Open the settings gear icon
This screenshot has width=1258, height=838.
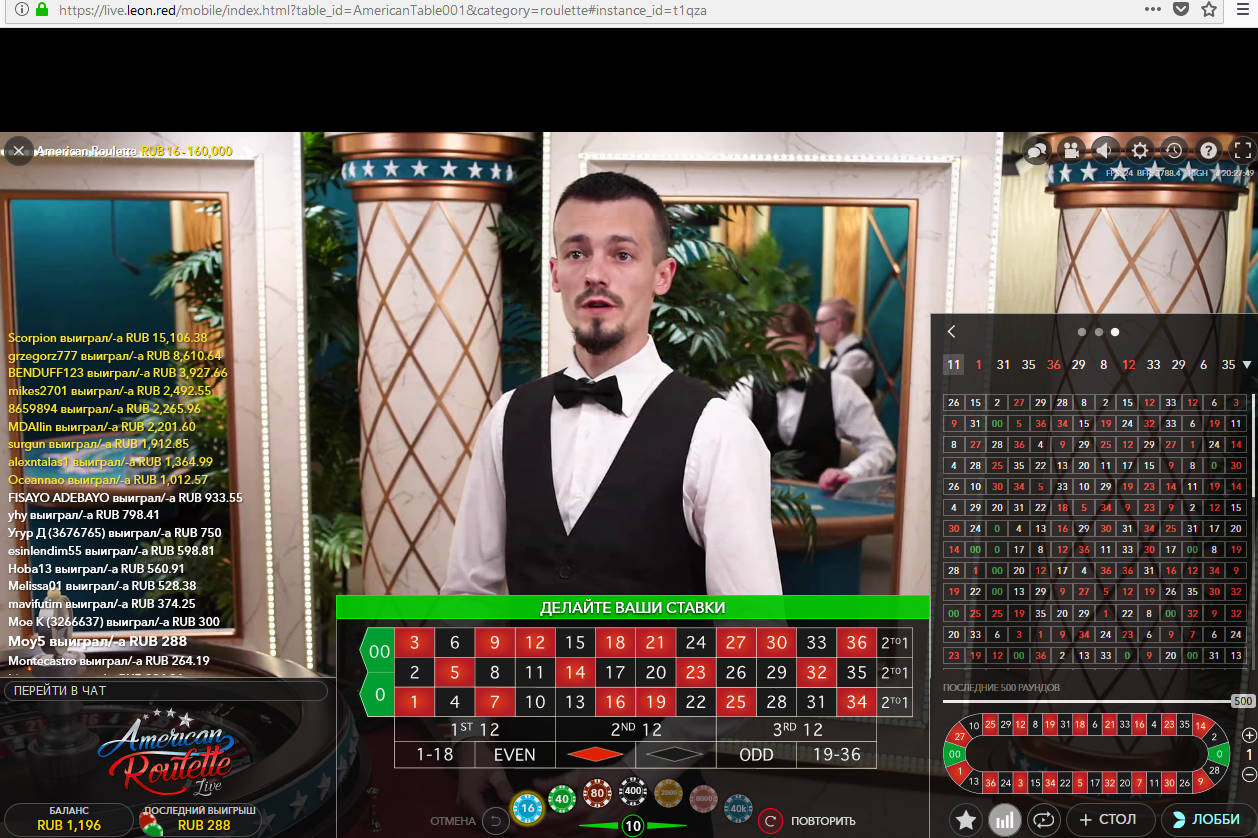point(1139,151)
